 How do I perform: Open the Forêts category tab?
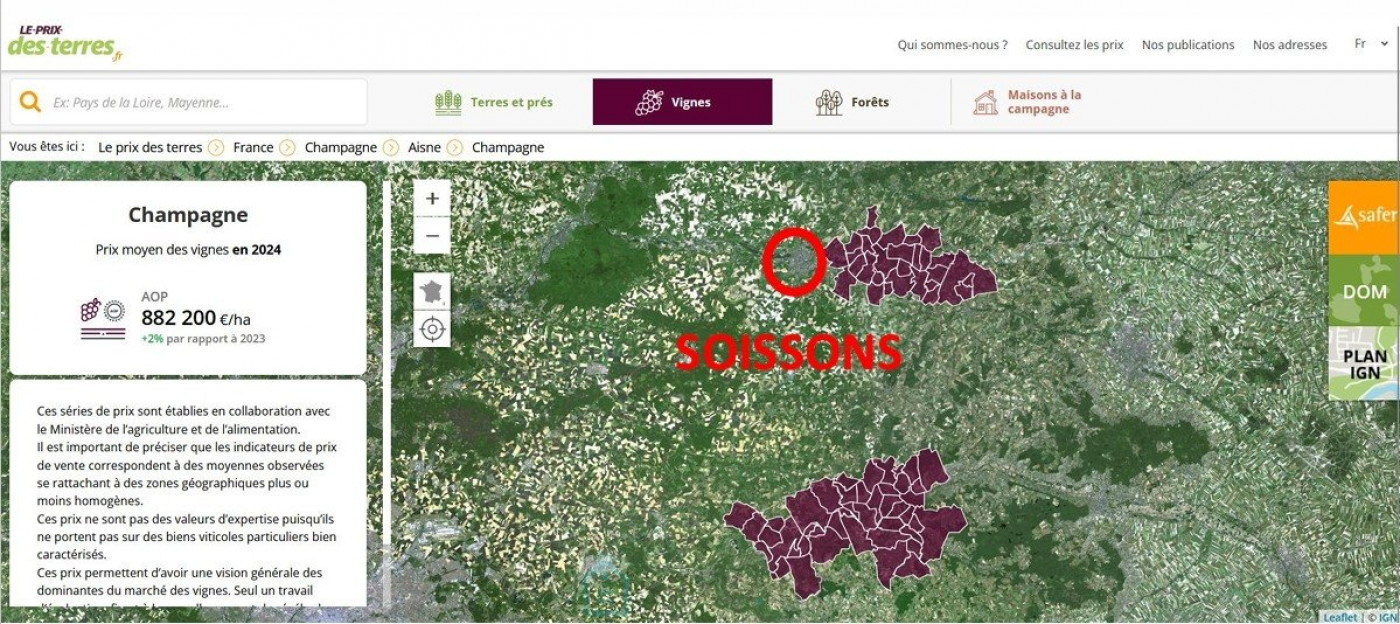852,102
